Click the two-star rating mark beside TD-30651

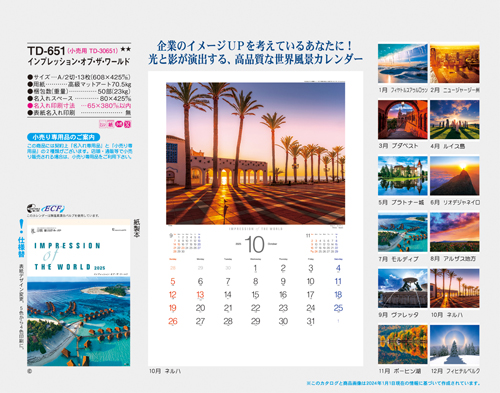tap(125, 50)
